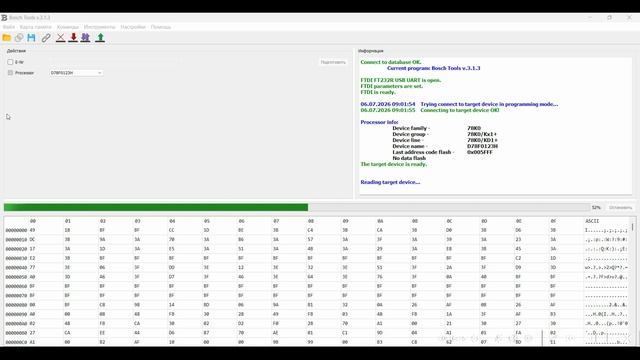640x360 pixels.
Task: Click the Bosch Tools B logo icon
Action: [x=4, y=18]
